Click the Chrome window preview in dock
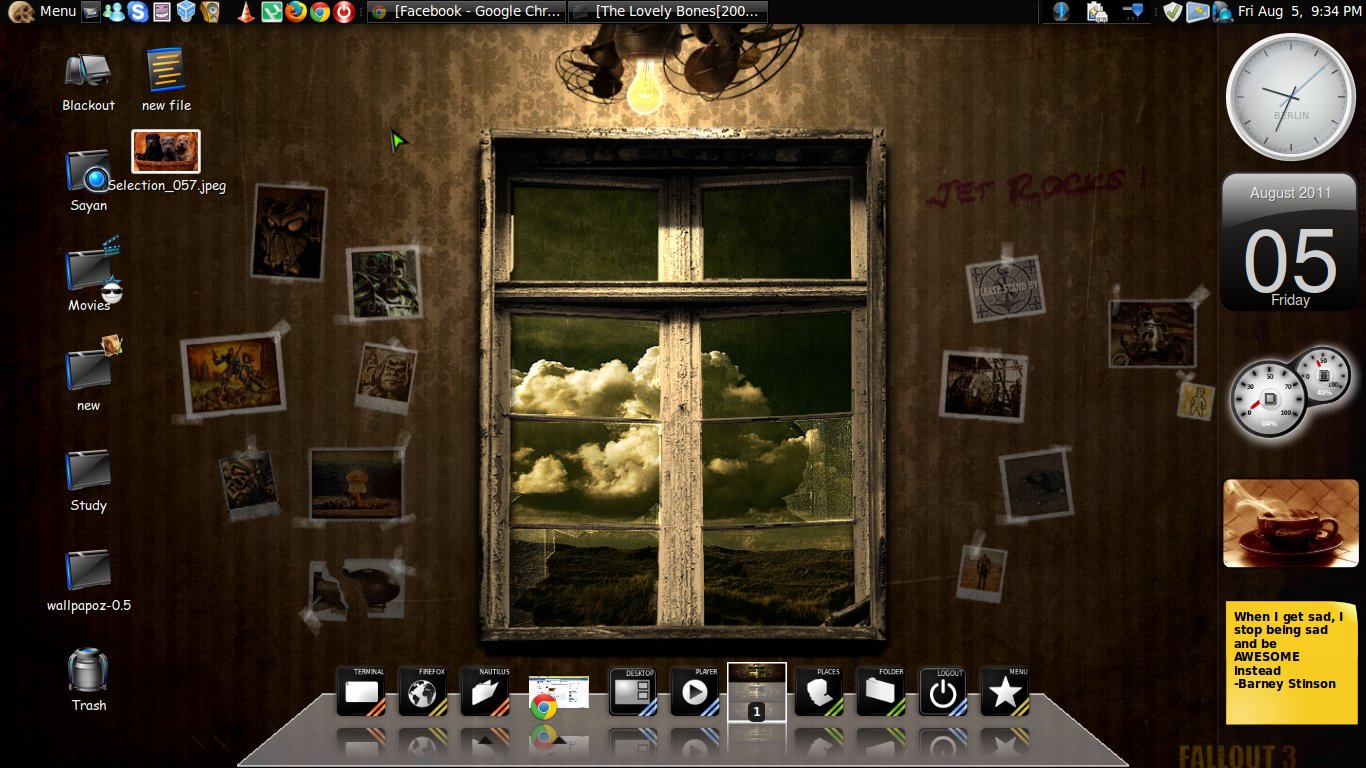This screenshot has height=768, width=1366. click(x=558, y=697)
